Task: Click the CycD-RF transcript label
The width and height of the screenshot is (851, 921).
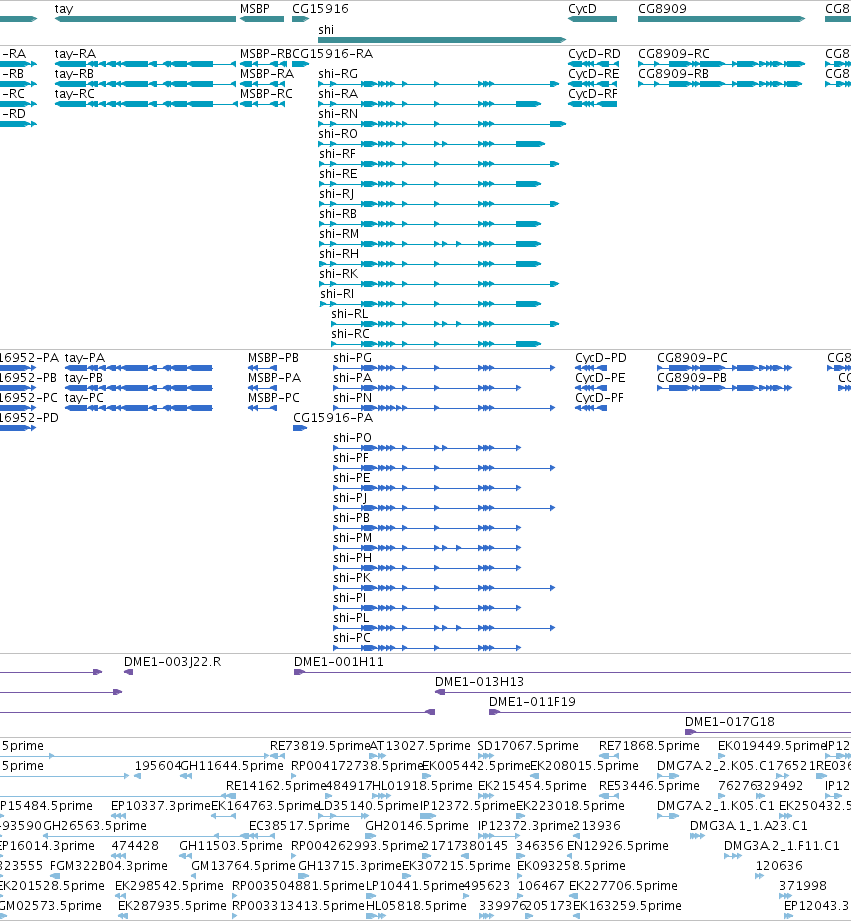Action: point(593,94)
